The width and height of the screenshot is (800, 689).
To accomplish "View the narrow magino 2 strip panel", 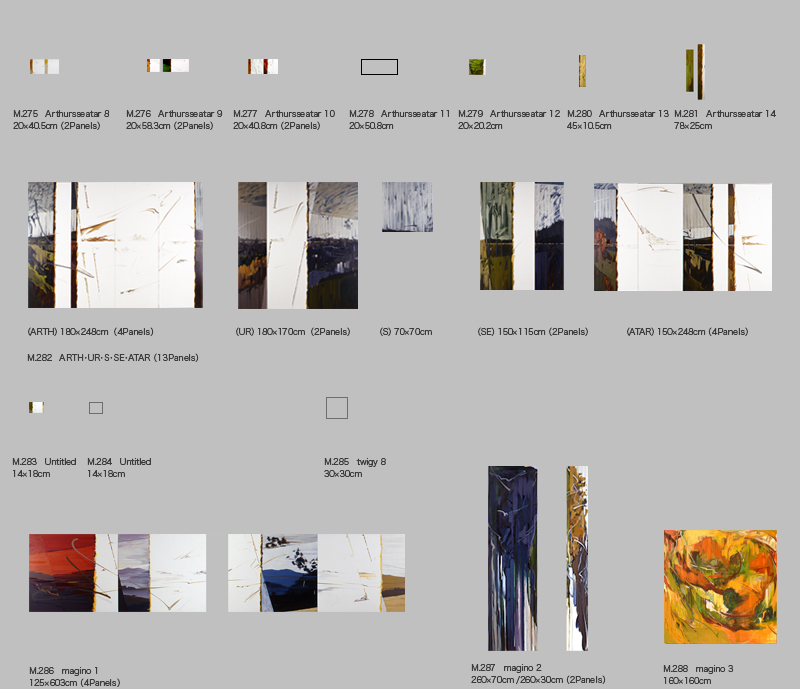I will [577, 558].
